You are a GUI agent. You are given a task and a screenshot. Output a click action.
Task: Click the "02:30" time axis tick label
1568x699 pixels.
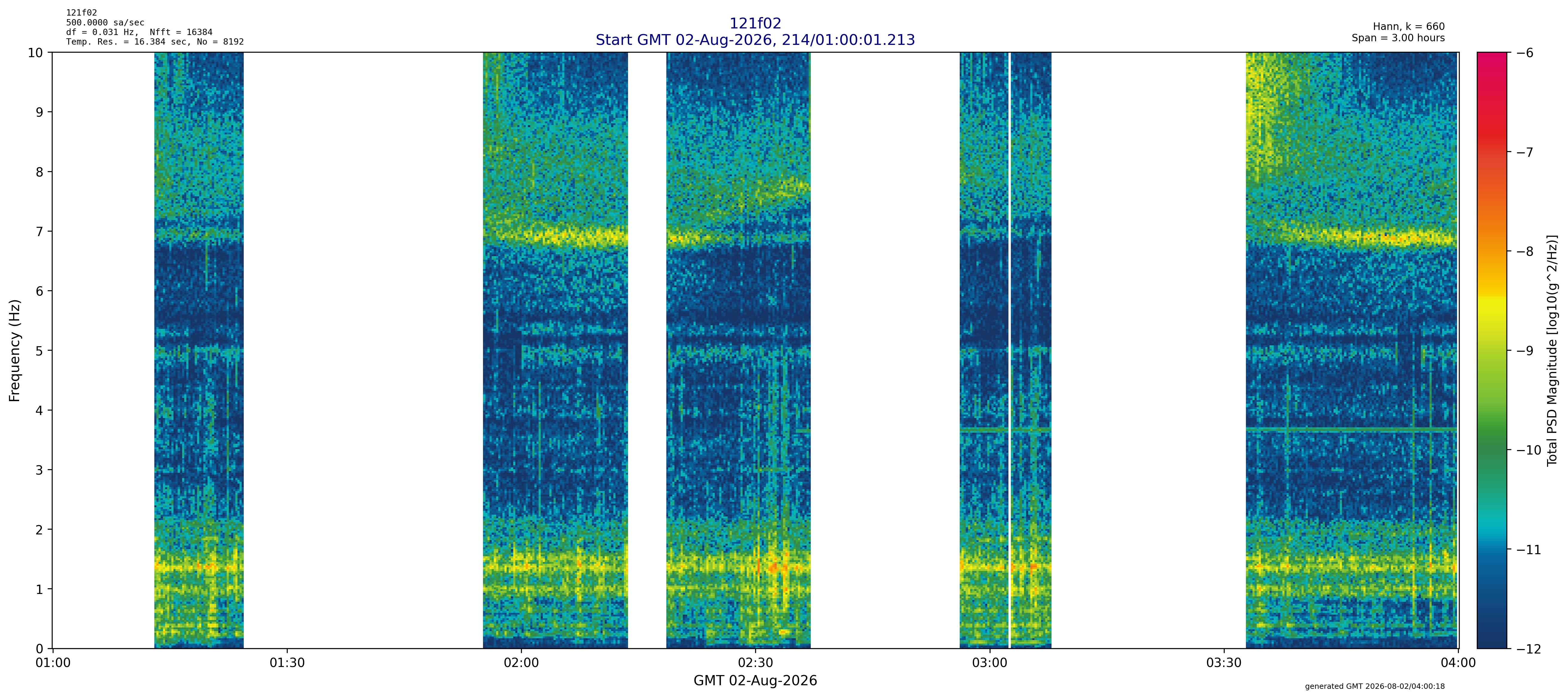pos(755,663)
